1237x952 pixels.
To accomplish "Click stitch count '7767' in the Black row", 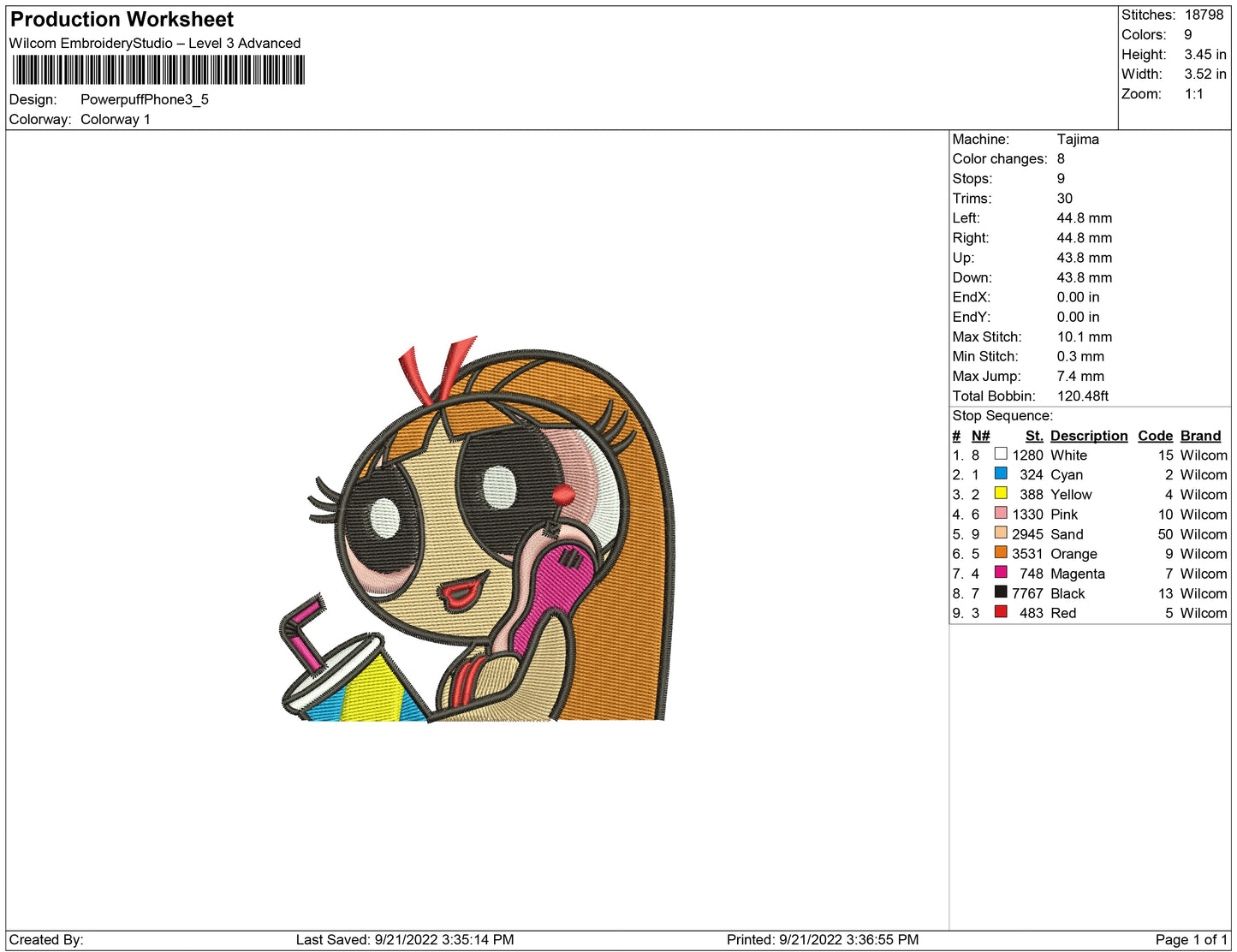I will [x=1027, y=593].
